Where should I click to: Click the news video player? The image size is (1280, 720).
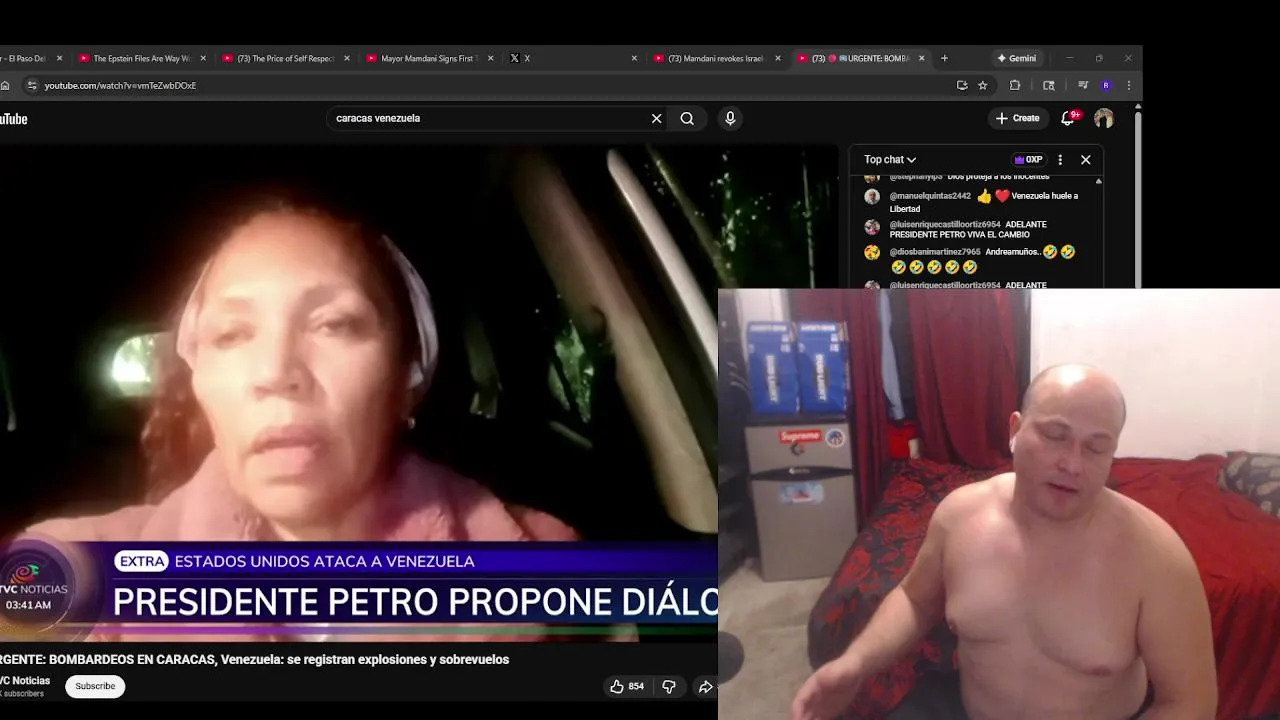coord(359,394)
